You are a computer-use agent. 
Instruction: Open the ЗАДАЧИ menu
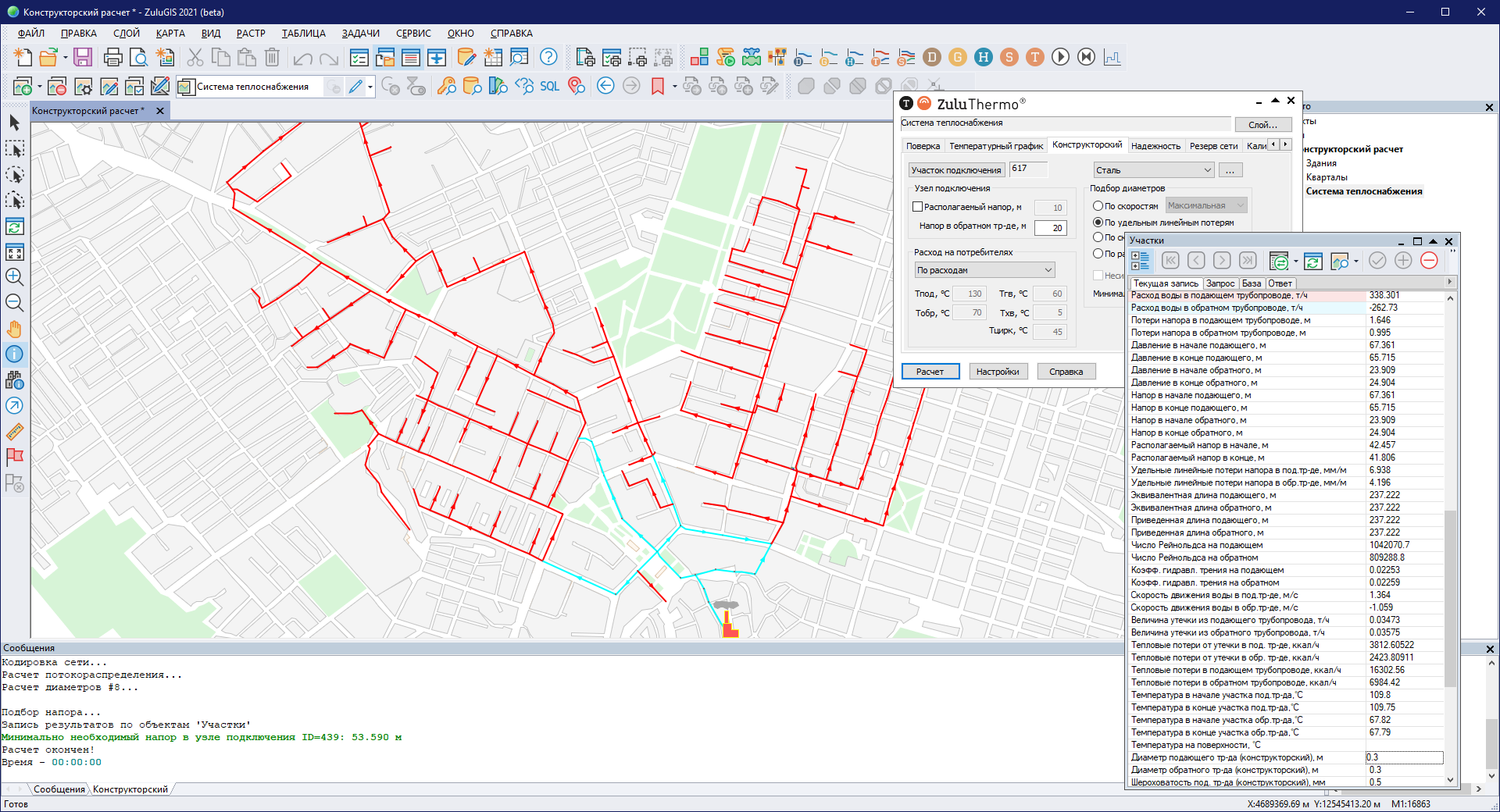[360, 34]
